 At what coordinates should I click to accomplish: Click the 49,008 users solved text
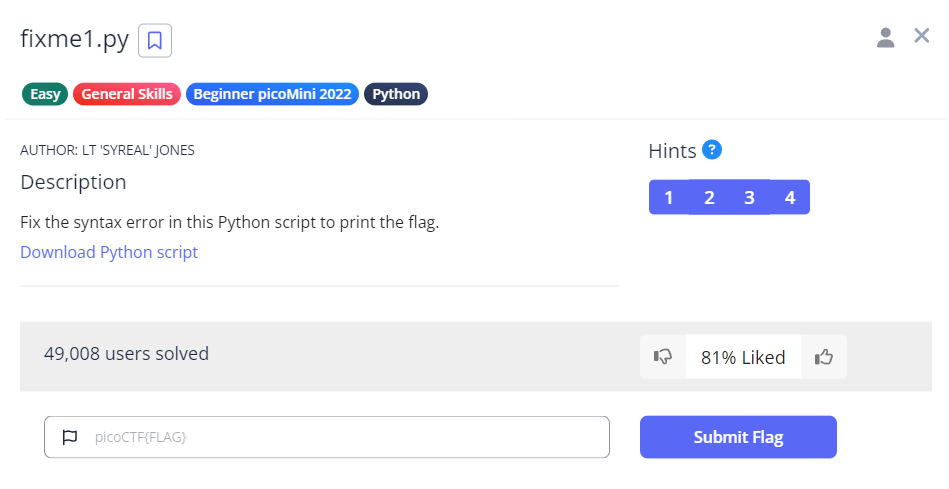point(126,353)
